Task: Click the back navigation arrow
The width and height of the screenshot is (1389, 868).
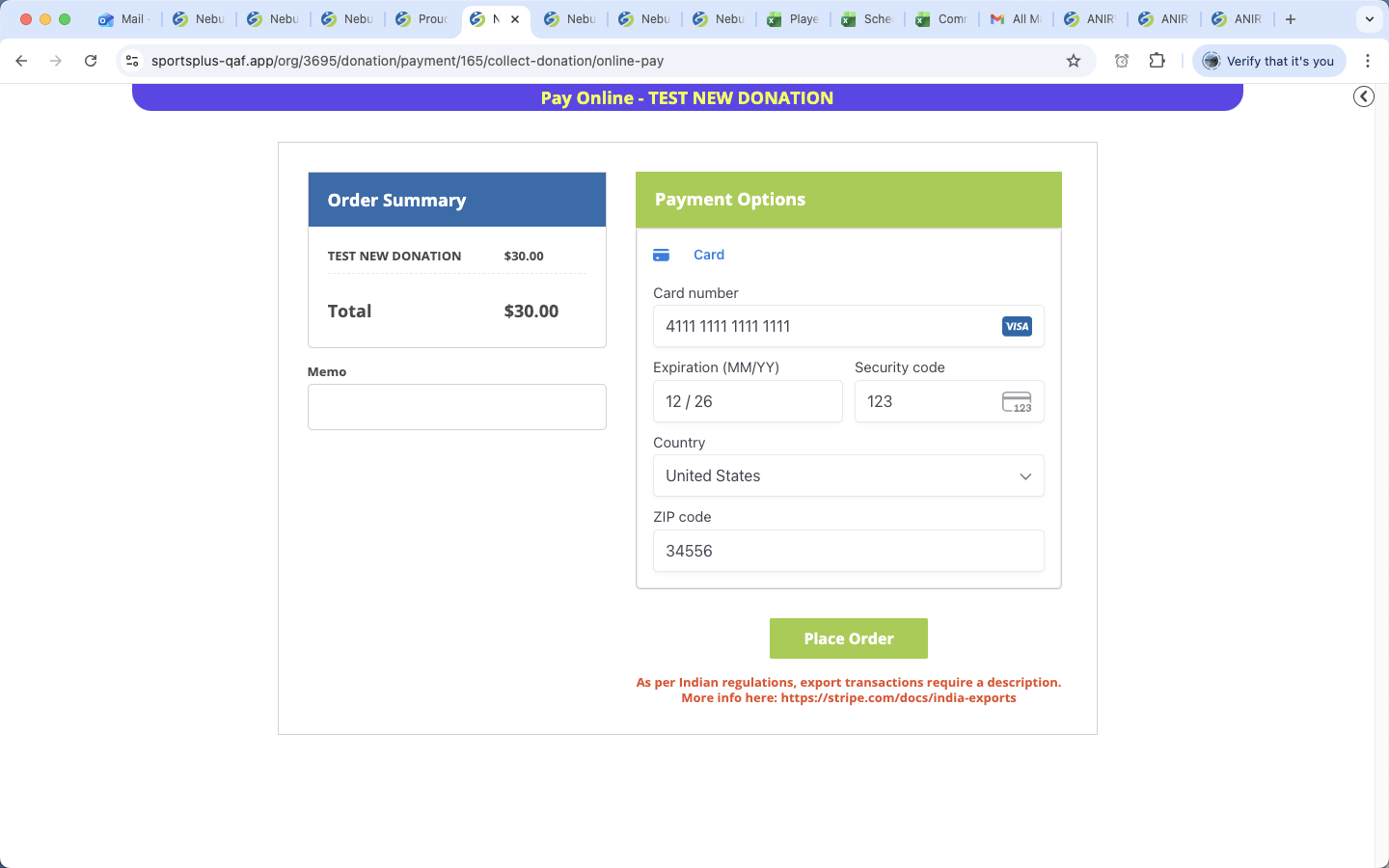Action: pyautogui.click(x=21, y=61)
